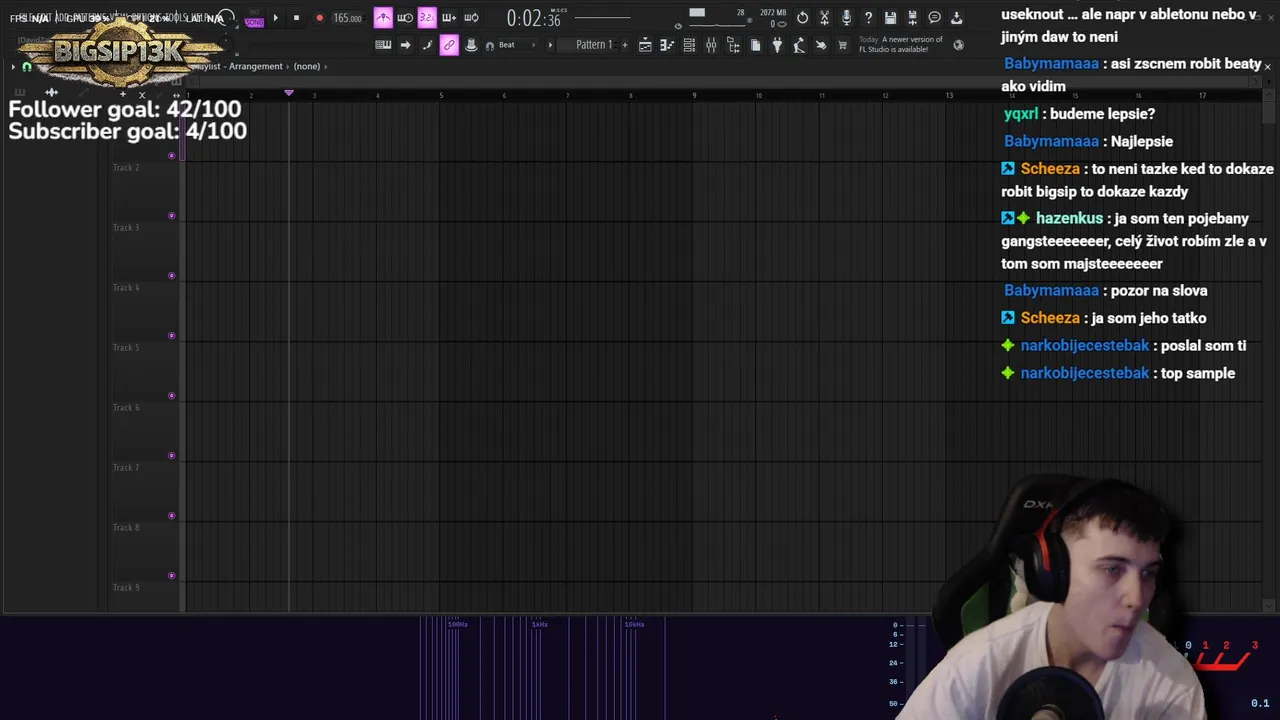This screenshot has height=720, width=1280.
Task: Toggle the blend recording overdub button
Action: (x=449, y=17)
